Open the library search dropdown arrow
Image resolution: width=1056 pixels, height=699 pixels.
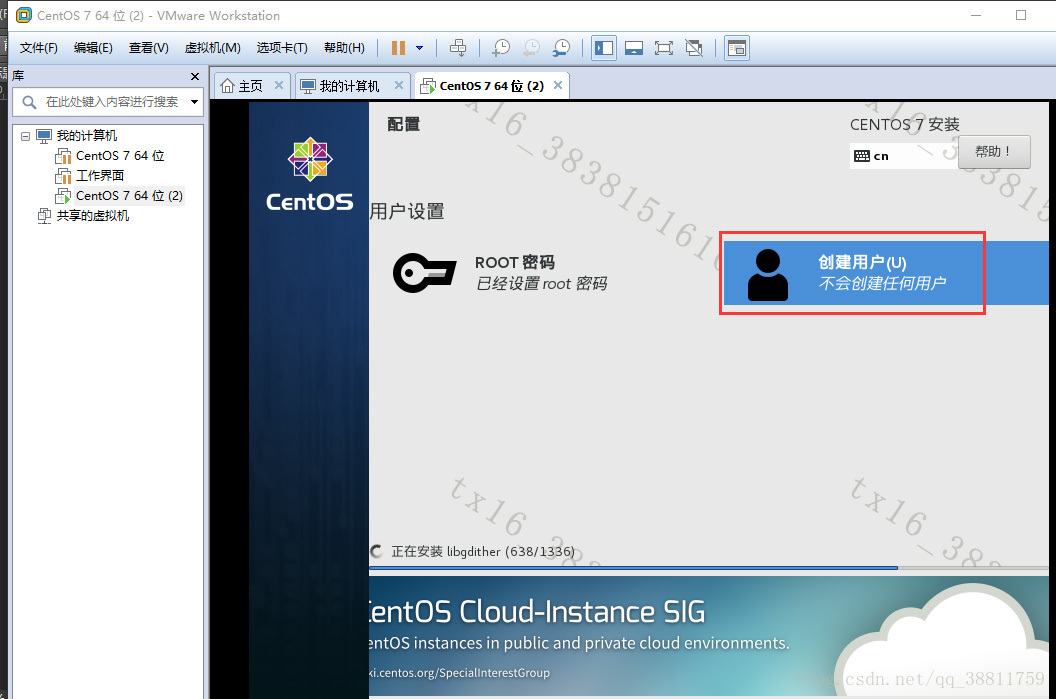(x=195, y=102)
